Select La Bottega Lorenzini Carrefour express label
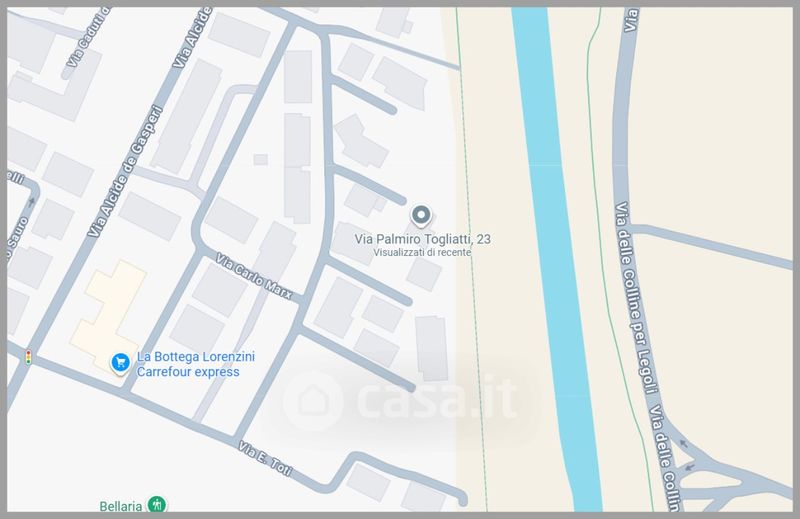This screenshot has width=800, height=519. pyautogui.click(x=189, y=364)
